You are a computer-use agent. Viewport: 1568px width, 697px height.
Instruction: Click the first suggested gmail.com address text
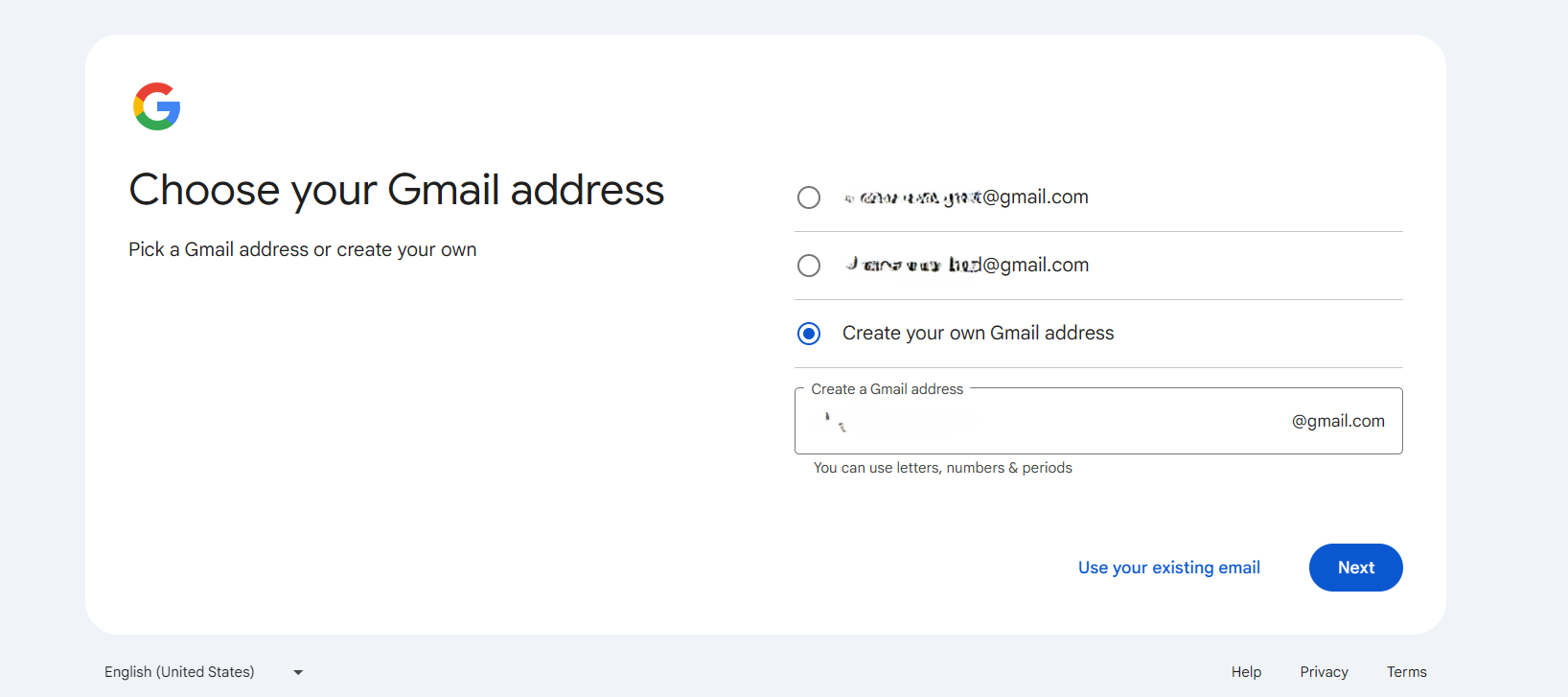pos(966,197)
